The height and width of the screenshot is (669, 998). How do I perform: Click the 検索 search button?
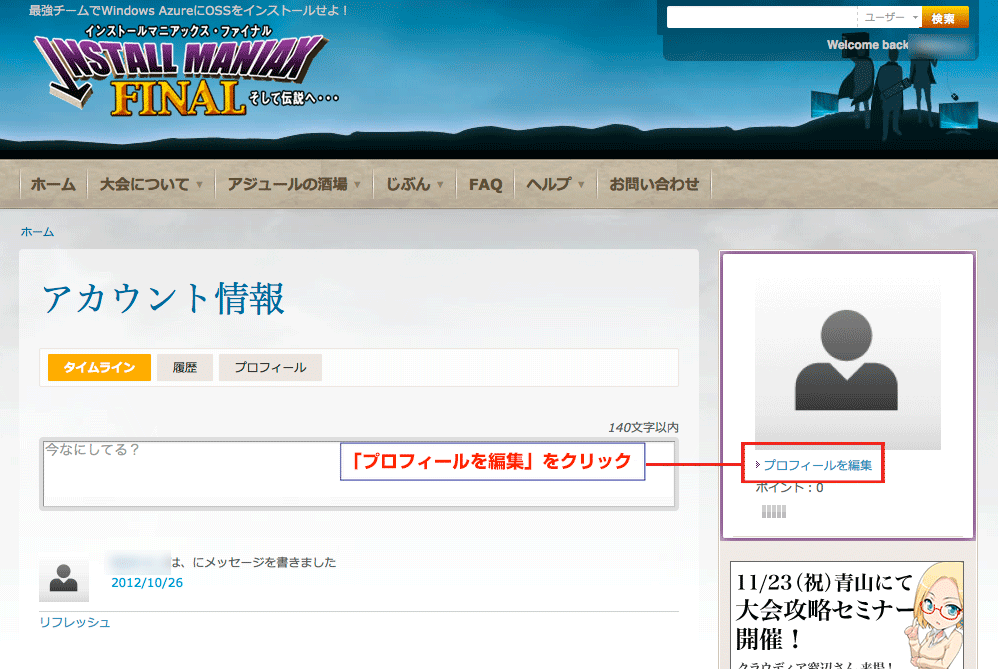click(945, 18)
